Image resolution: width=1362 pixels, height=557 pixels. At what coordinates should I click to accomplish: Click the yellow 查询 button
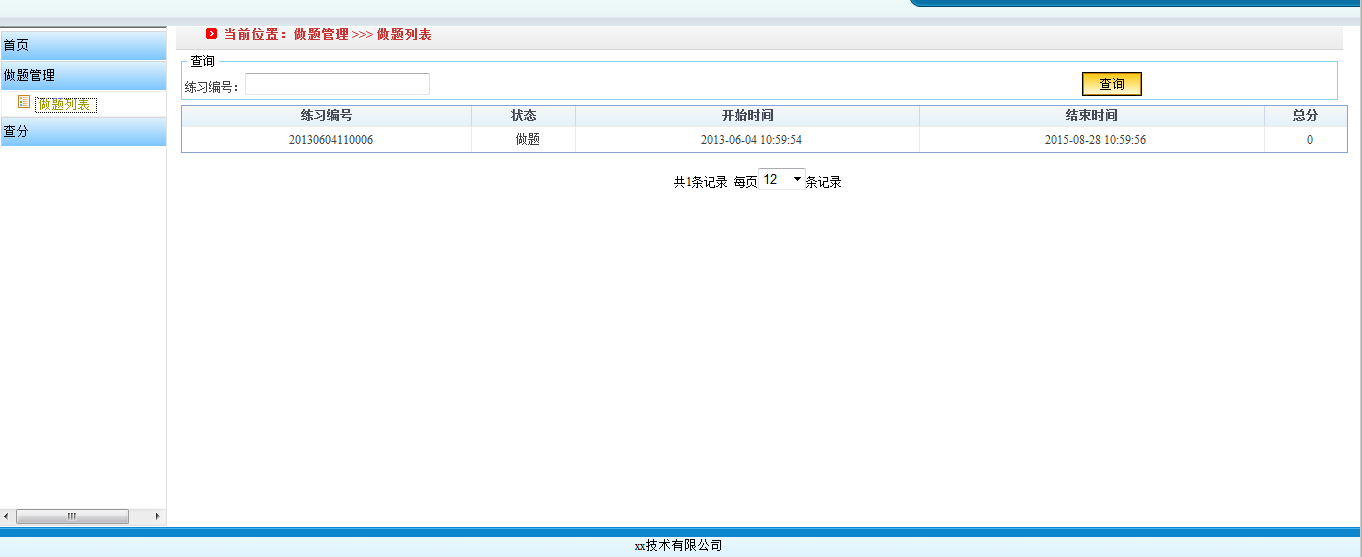click(1112, 84)
